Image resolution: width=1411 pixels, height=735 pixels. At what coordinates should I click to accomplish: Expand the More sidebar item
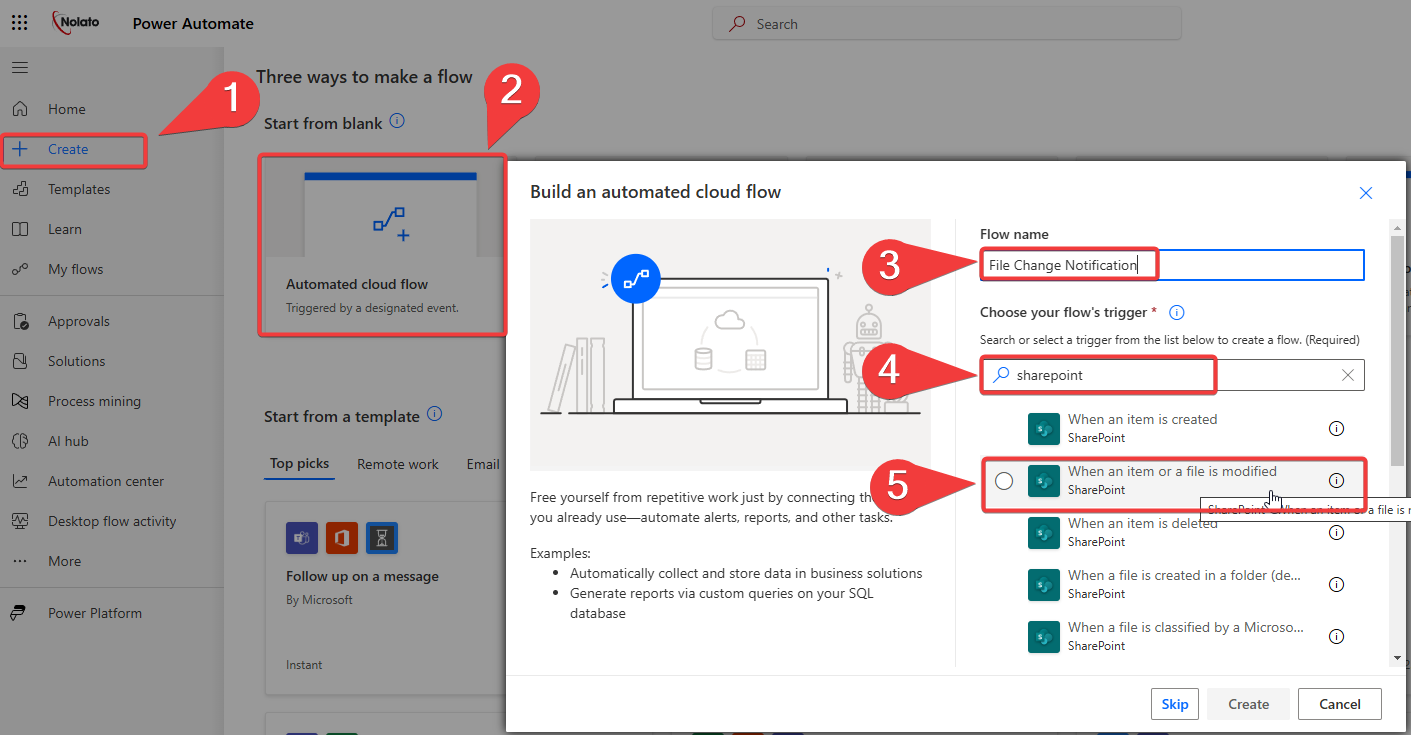pyautogui.click(x=64, y=561)
